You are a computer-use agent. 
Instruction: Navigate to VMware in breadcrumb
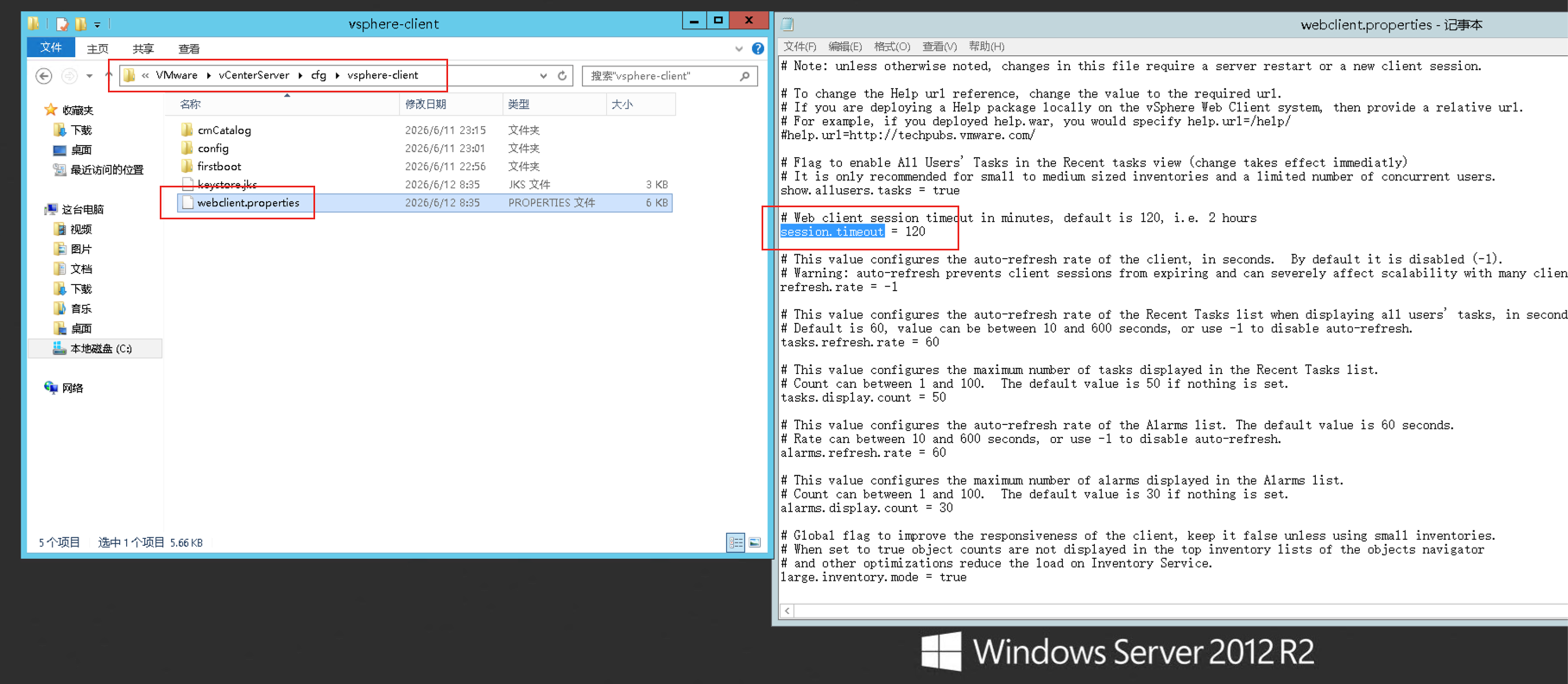(176, 75)
